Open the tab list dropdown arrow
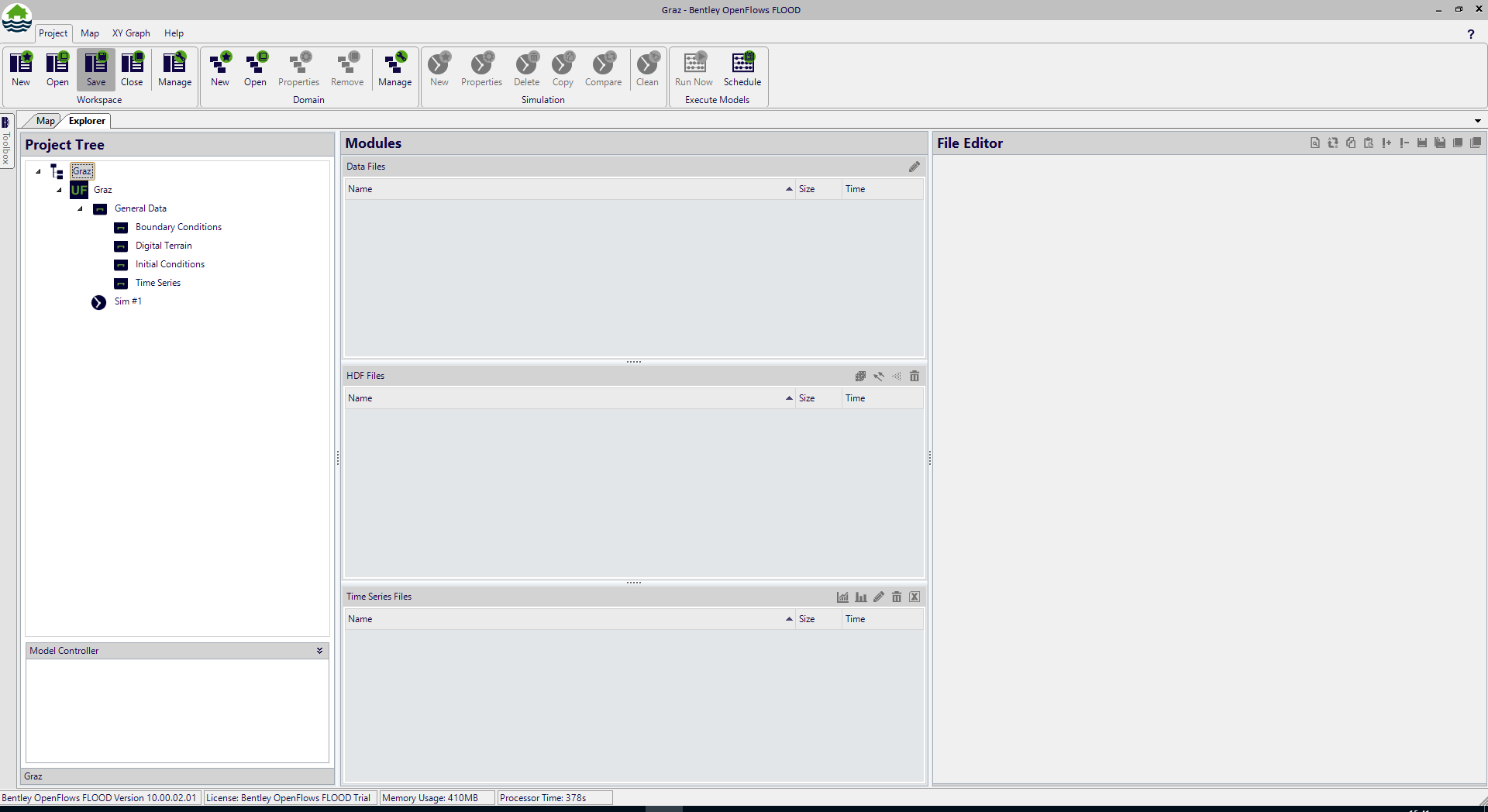This screenshot has height=812, width=1488. click(1478, 121)
